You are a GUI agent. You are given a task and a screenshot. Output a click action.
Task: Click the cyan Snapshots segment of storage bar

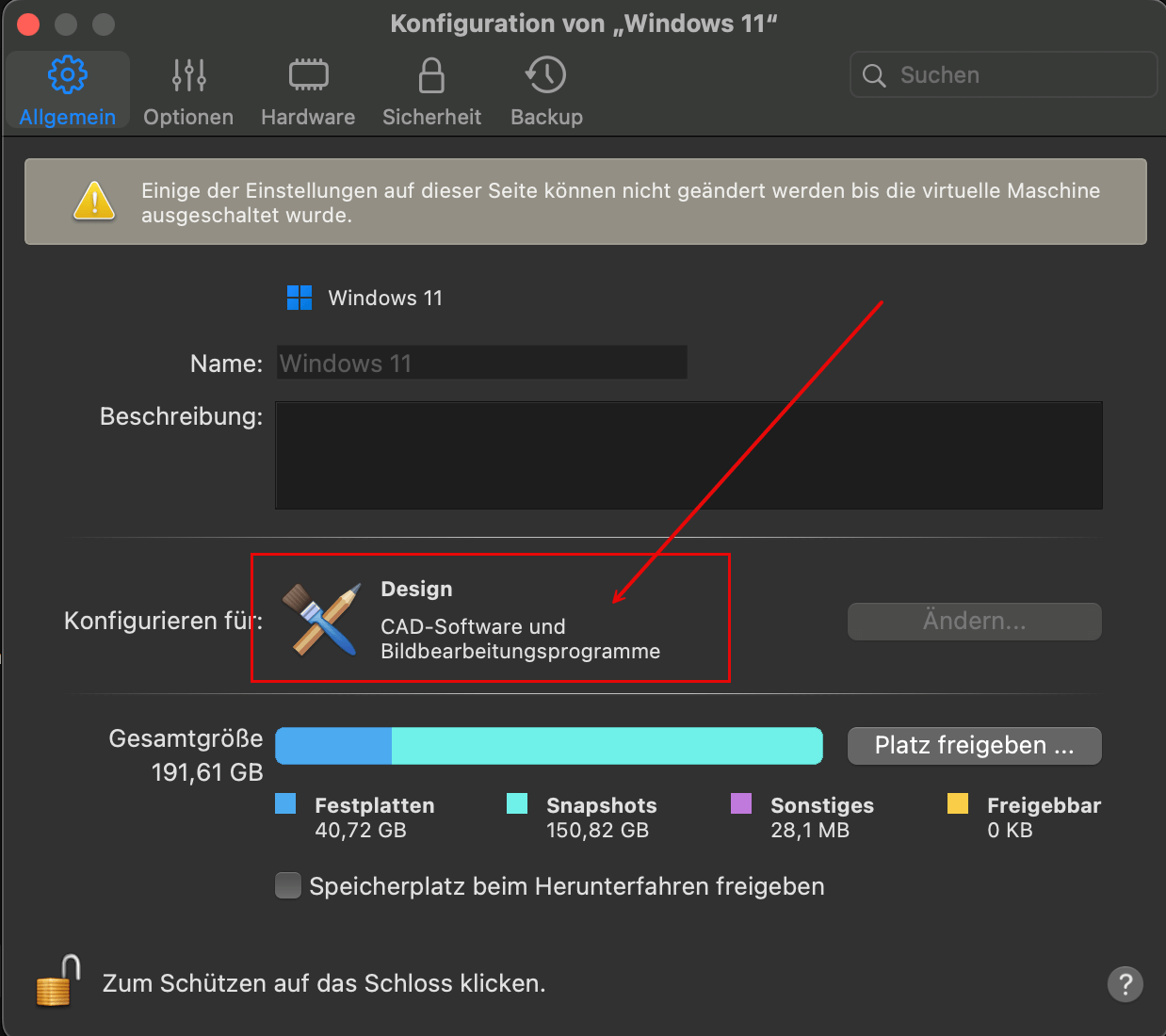607,745
